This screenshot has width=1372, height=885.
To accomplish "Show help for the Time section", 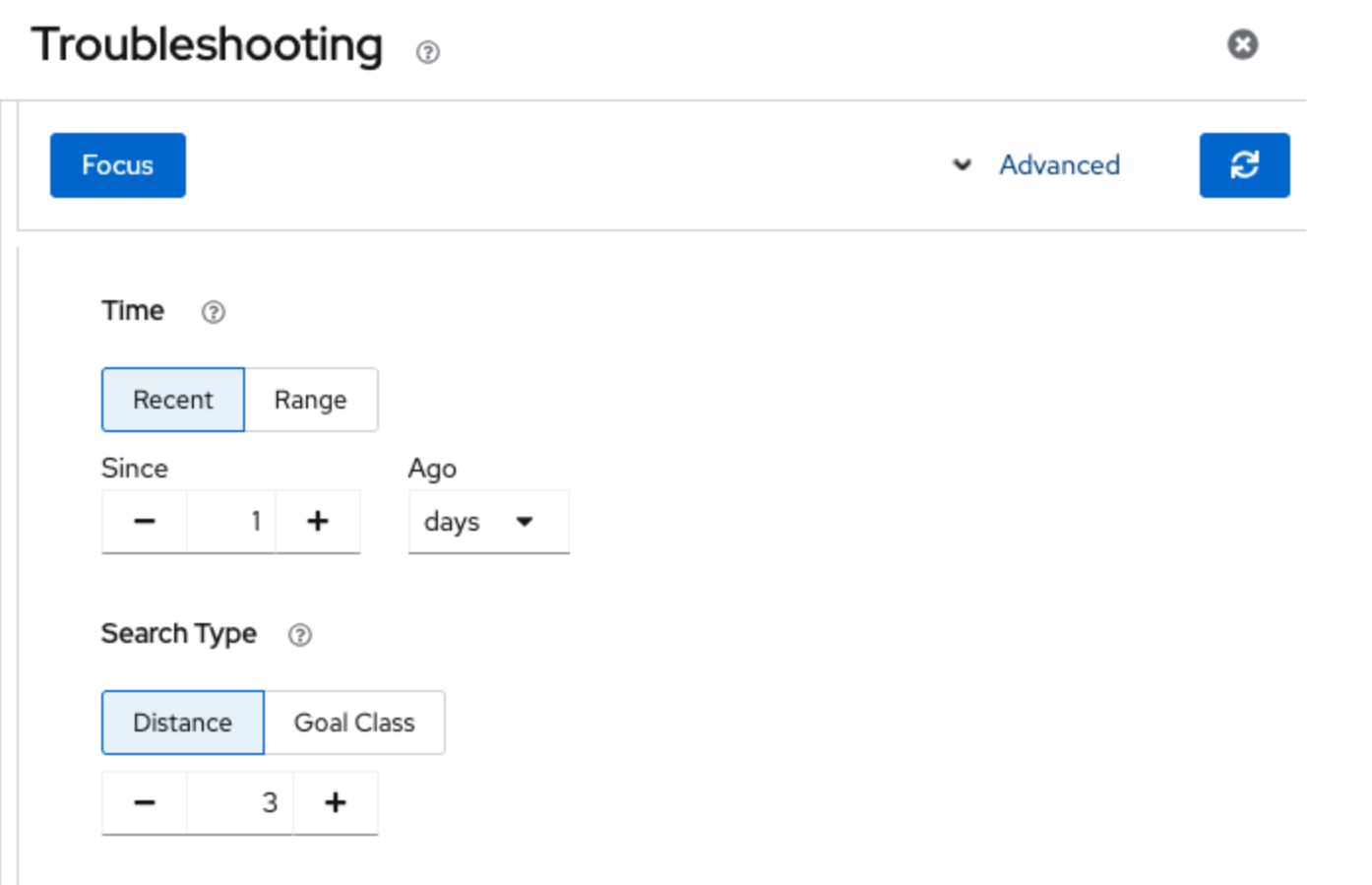I will pos(214,312).
